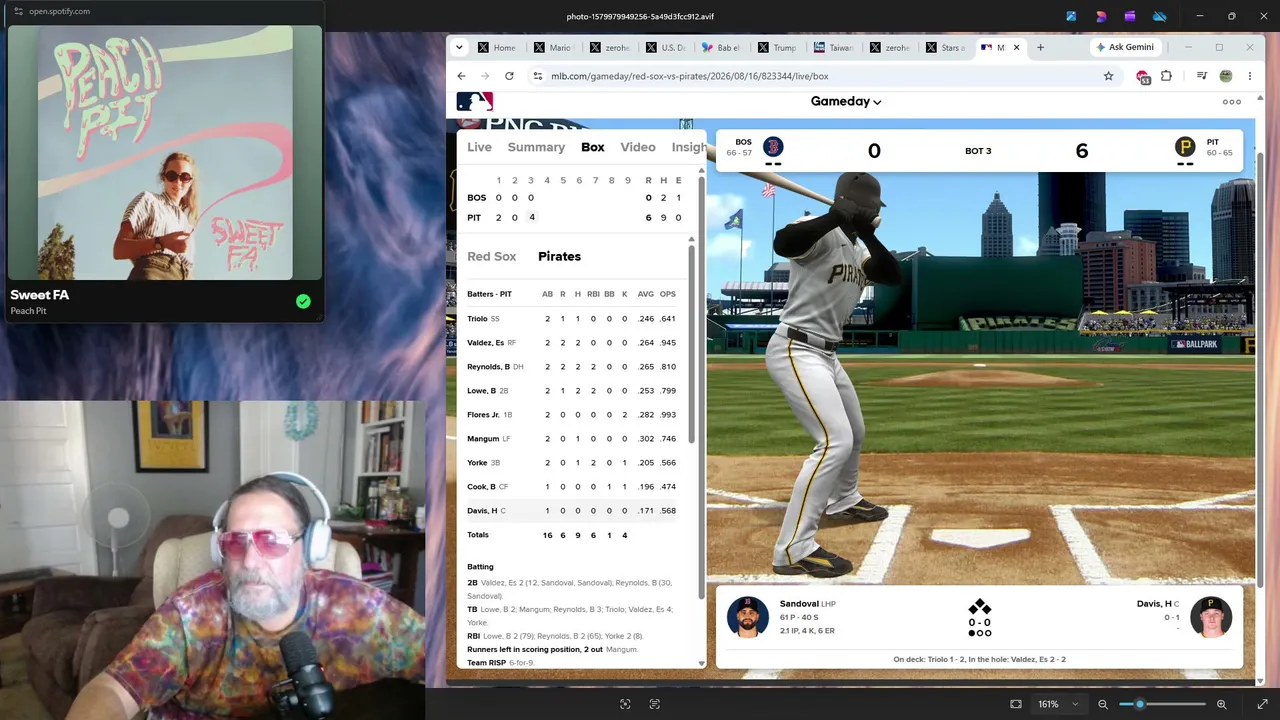Viewport: 1280px width, 720px height.
Task: Switch to the Taiwan browser tab
Action: pyautogui.click(x=833, y=47)
